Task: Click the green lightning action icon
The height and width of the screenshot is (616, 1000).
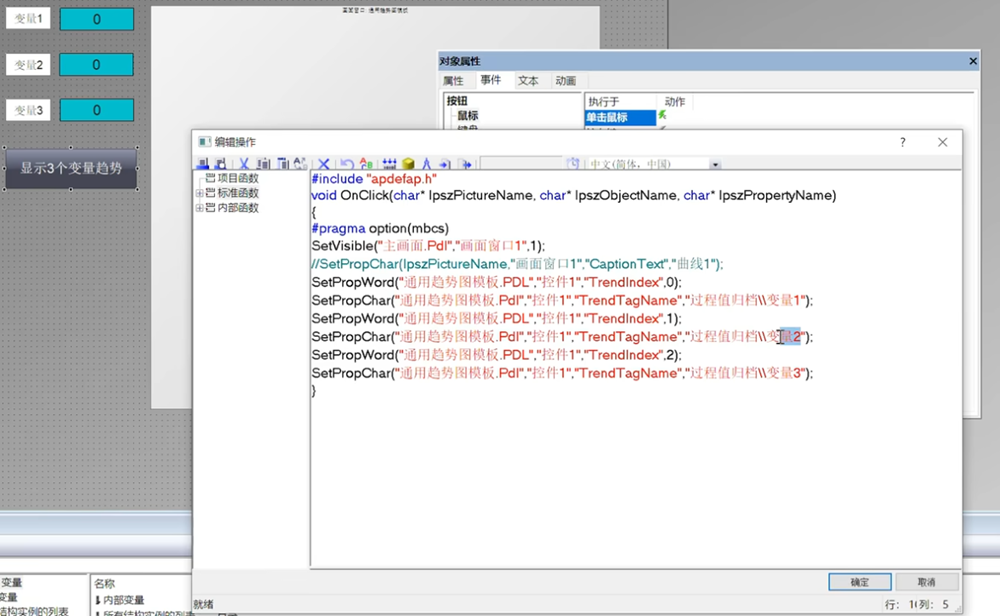Action: (662, 116)
